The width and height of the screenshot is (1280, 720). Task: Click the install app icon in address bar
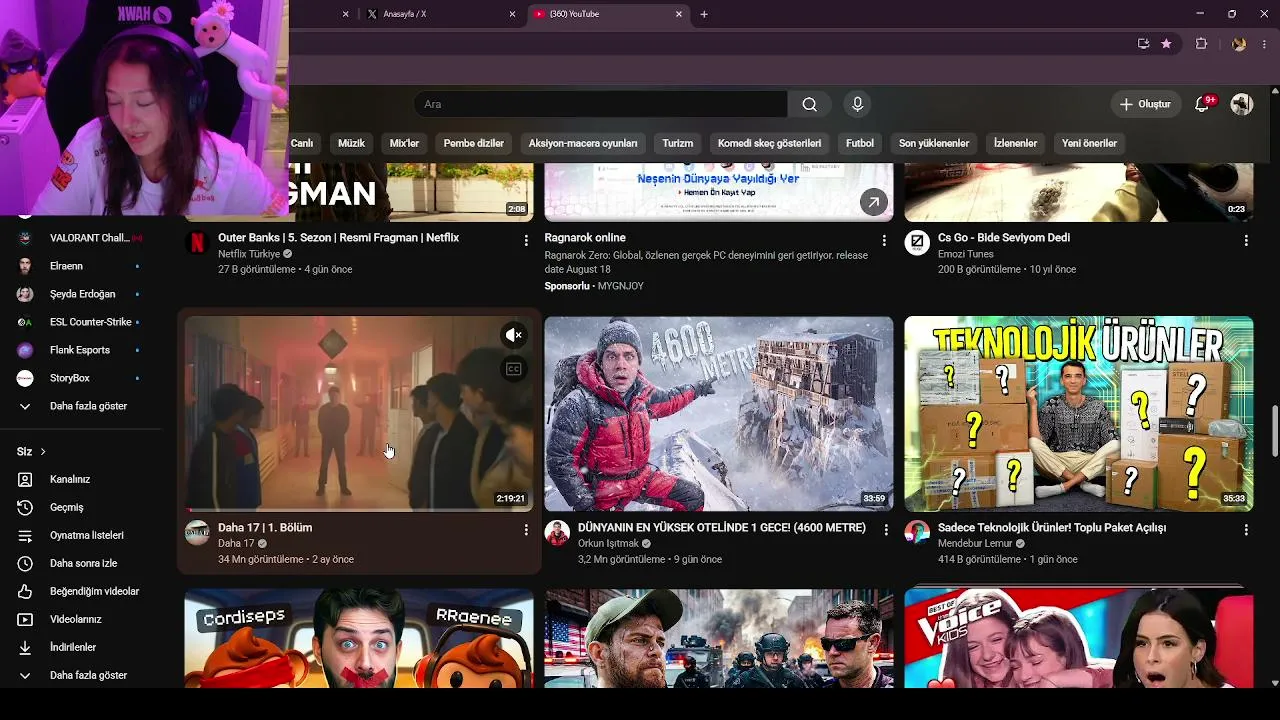pyautogui.click(x=1143, y=44)
